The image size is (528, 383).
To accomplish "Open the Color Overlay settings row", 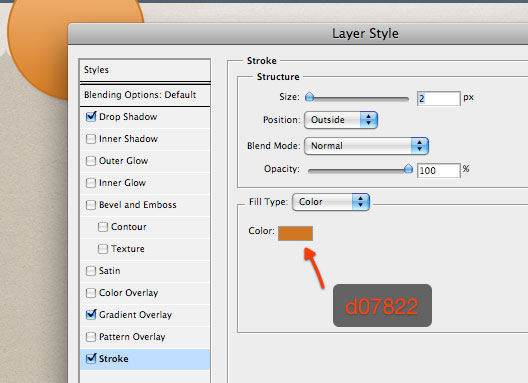I will pos(145,293).
